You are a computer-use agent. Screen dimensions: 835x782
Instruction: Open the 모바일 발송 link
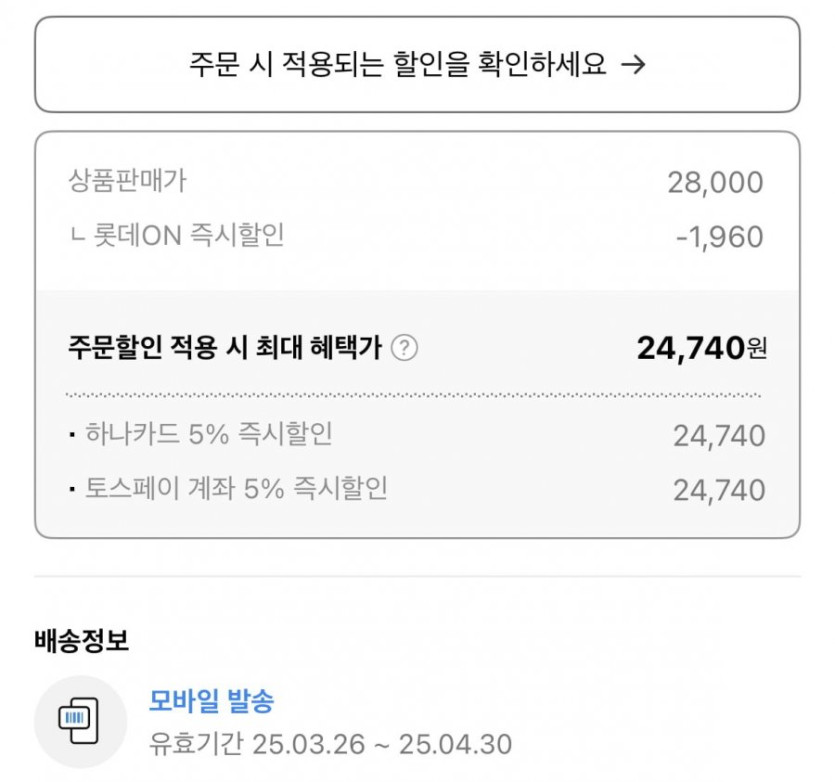tap(211, 701)
